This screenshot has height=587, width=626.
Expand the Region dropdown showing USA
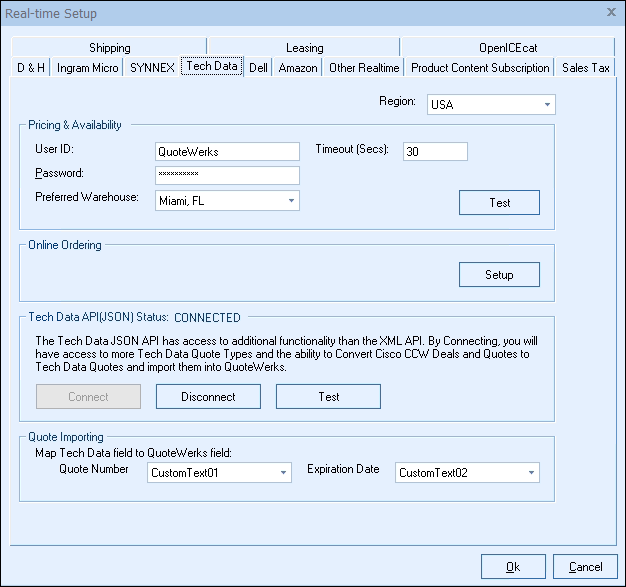[x=491, y=105]
